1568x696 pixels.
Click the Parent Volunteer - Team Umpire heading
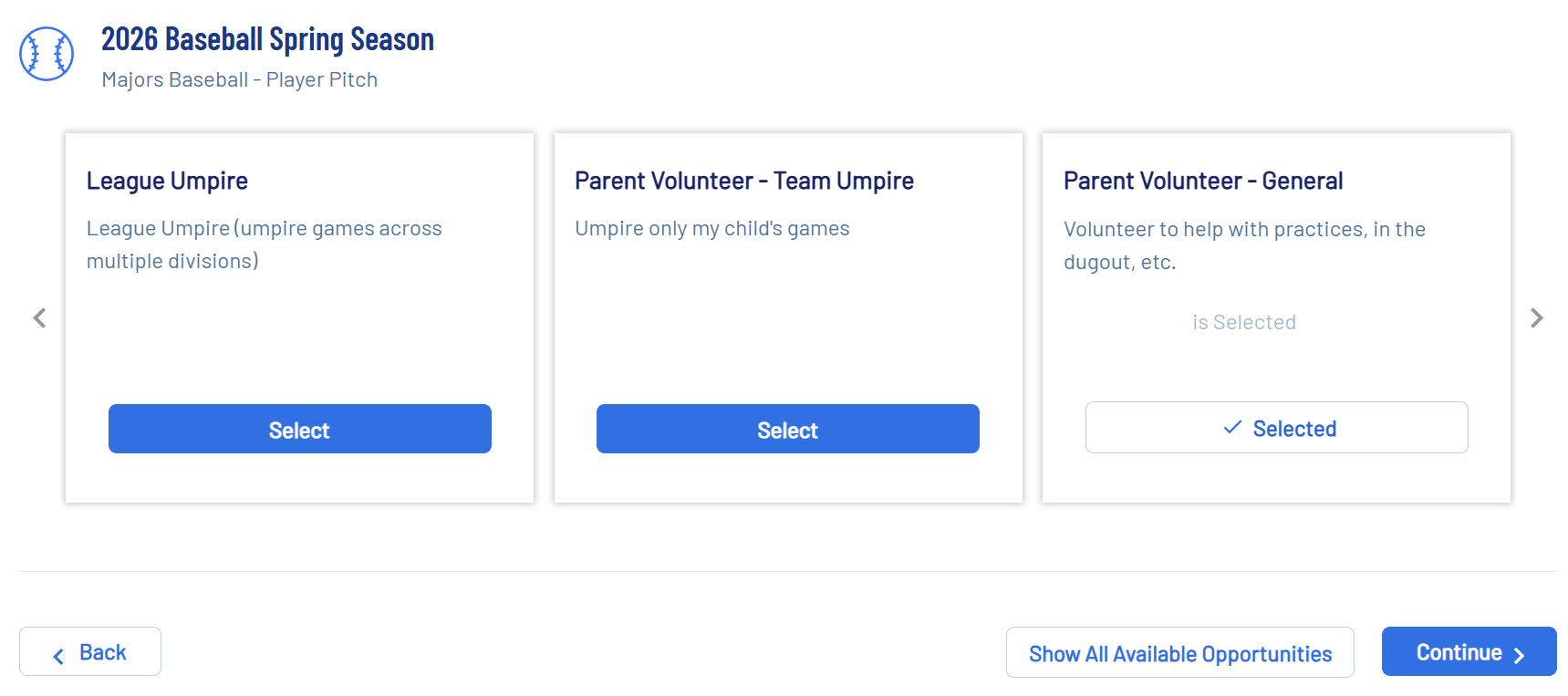pos(743,181)
